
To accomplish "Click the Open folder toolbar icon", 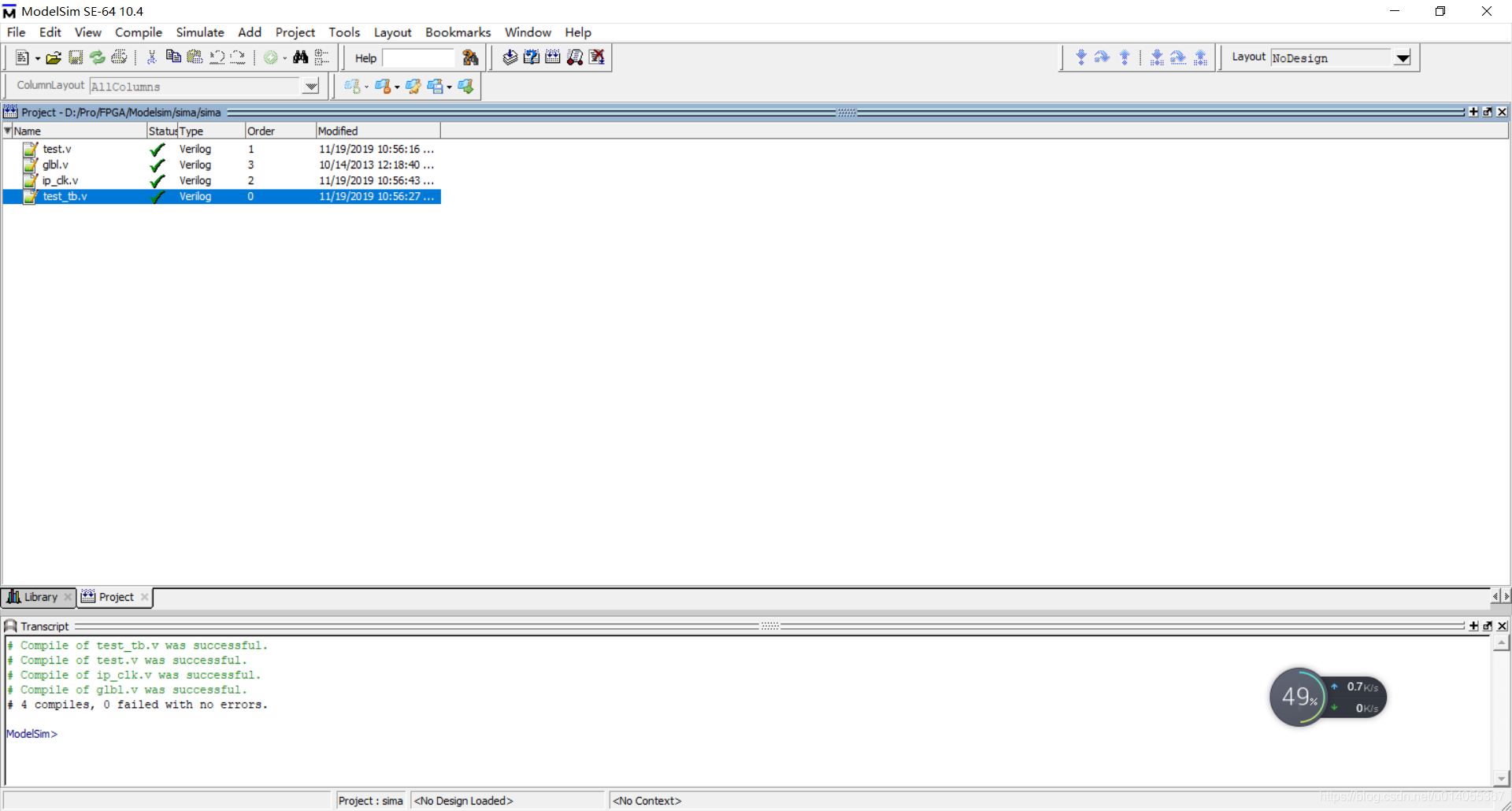I will (x=54, y=57).
